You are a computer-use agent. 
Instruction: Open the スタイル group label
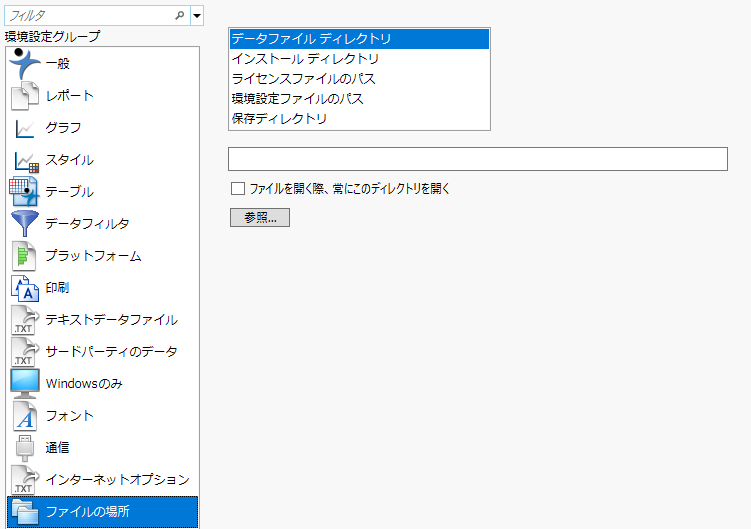[x=69, y=160]
